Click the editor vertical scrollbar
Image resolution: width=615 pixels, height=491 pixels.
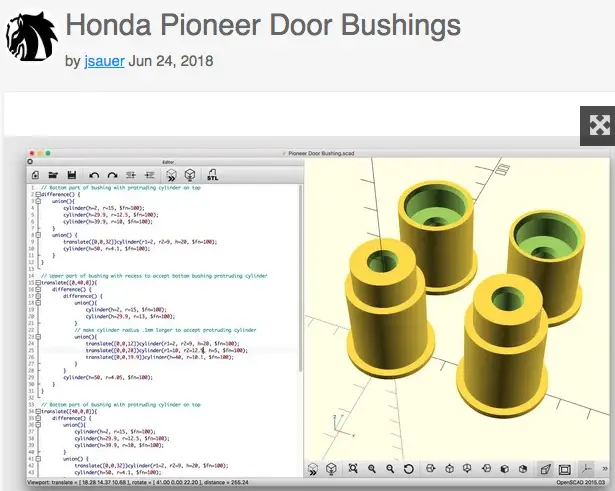pyautogui.click(x=300, y=278)
